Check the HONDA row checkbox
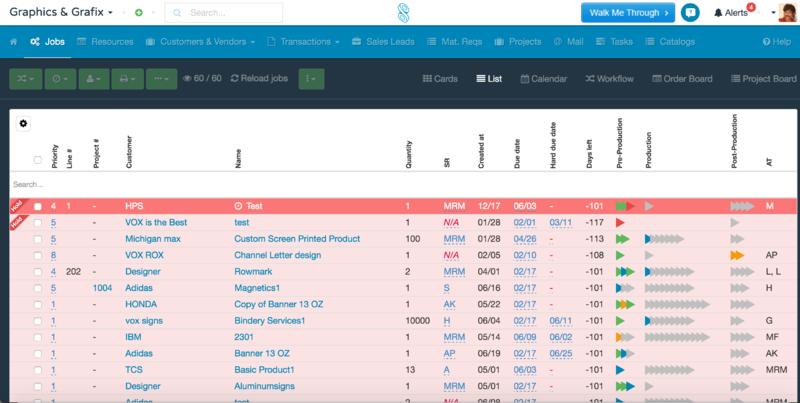This screenshot has width=800, height=403. (x=38, y=305)
